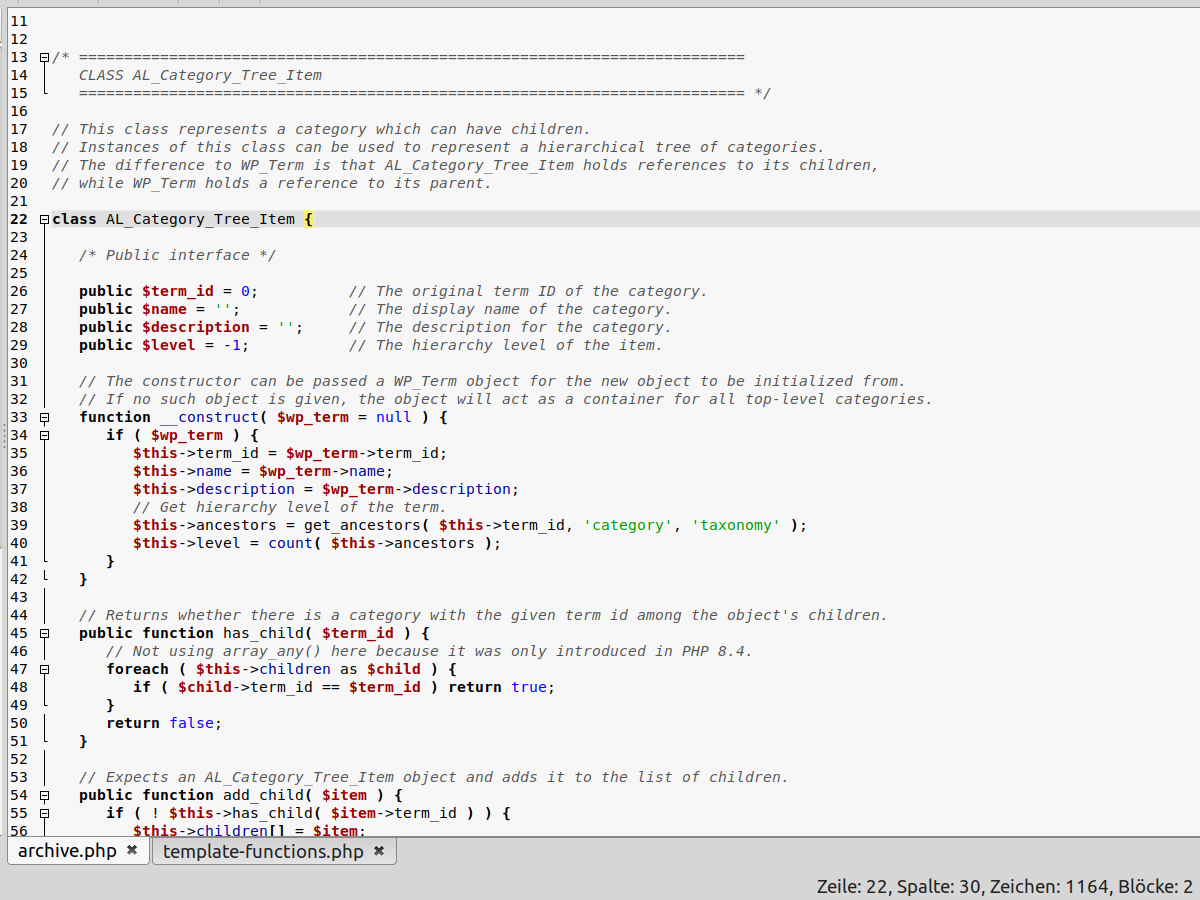This screenshot has width=1200, height=900.
Task: Click the comment 'The hierarchy level of the item.'
Action: click(x=506, y=345)
